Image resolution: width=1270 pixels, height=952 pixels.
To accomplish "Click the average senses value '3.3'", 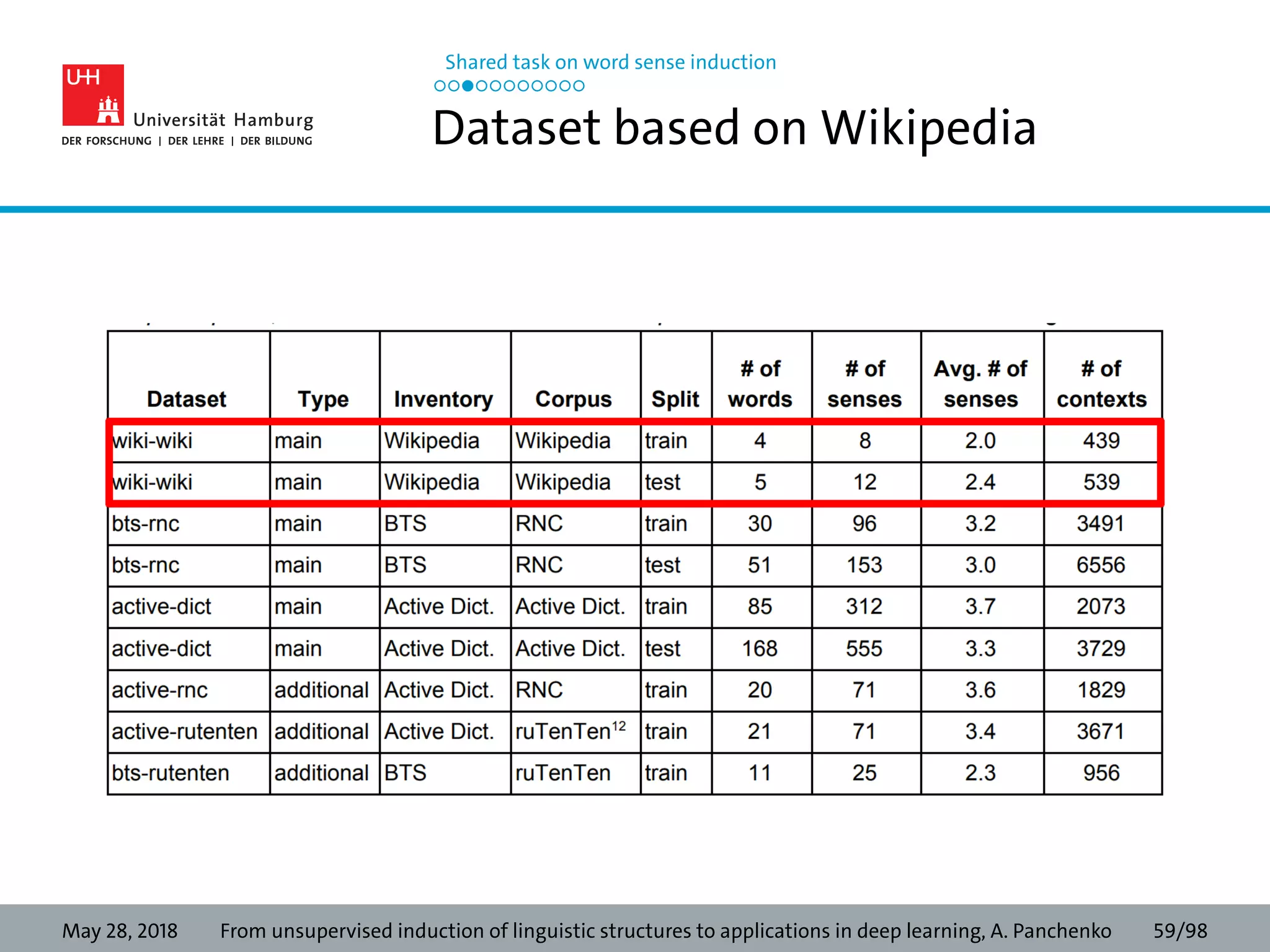I will pos(981,648).
